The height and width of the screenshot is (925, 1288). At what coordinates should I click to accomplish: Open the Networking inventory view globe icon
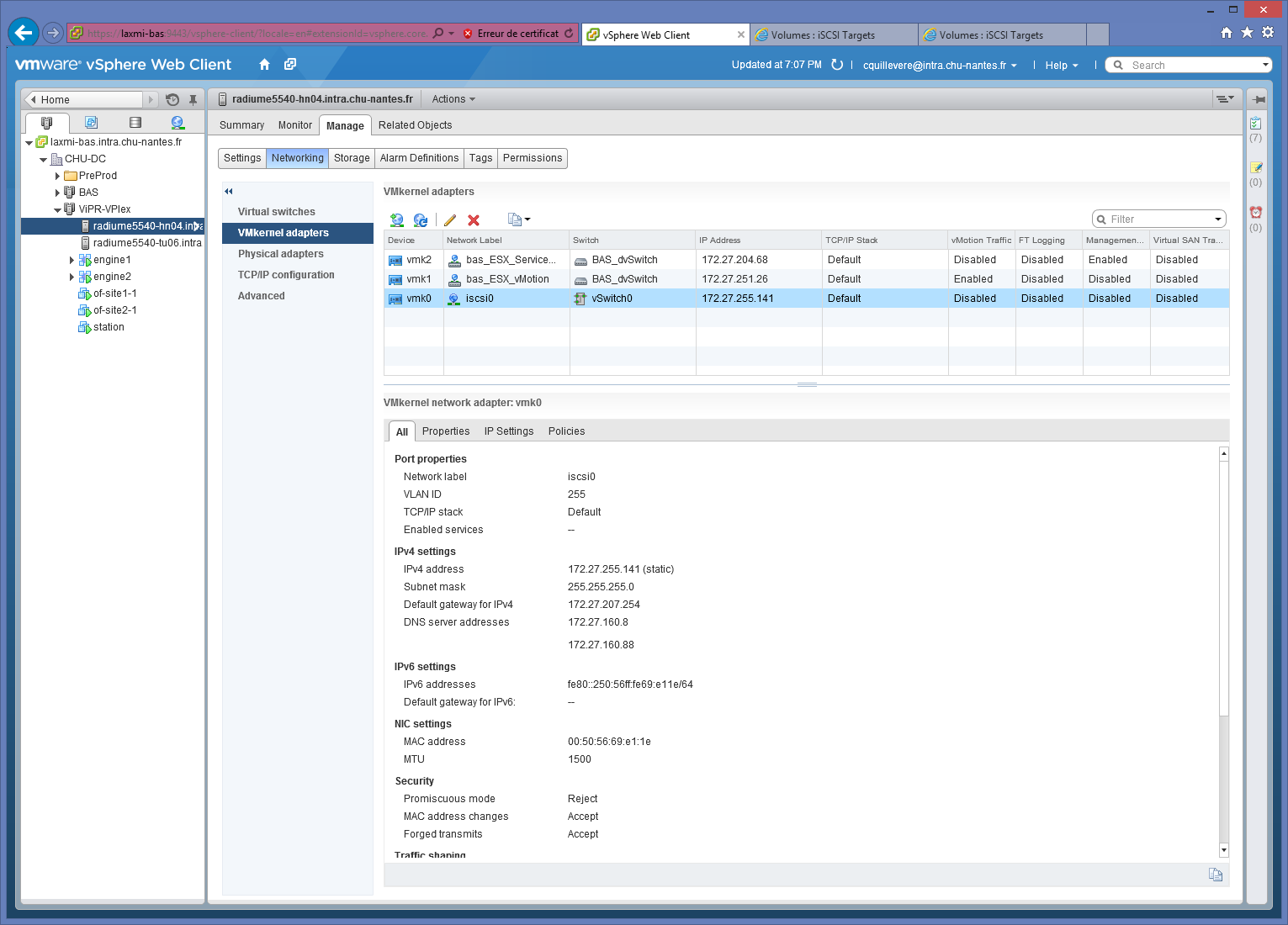coord(178,123)
